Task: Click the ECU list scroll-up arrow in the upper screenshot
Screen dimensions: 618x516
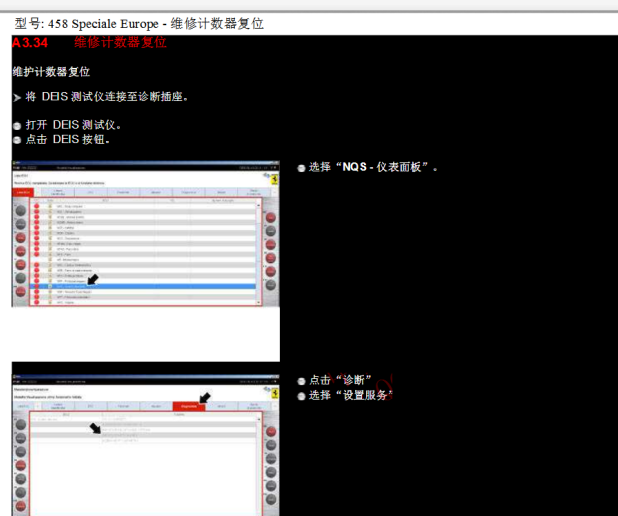Action: (x=259, y=205)
